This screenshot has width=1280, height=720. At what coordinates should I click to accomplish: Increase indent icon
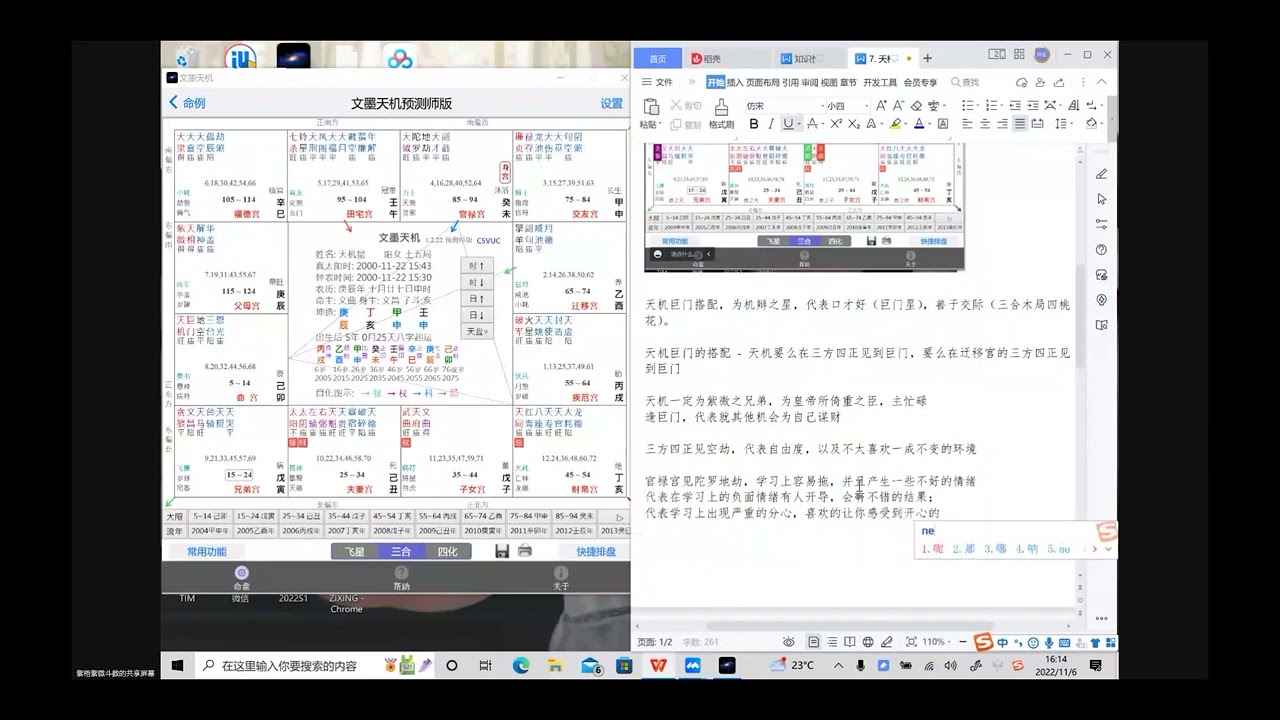[x=1033, y=106]
